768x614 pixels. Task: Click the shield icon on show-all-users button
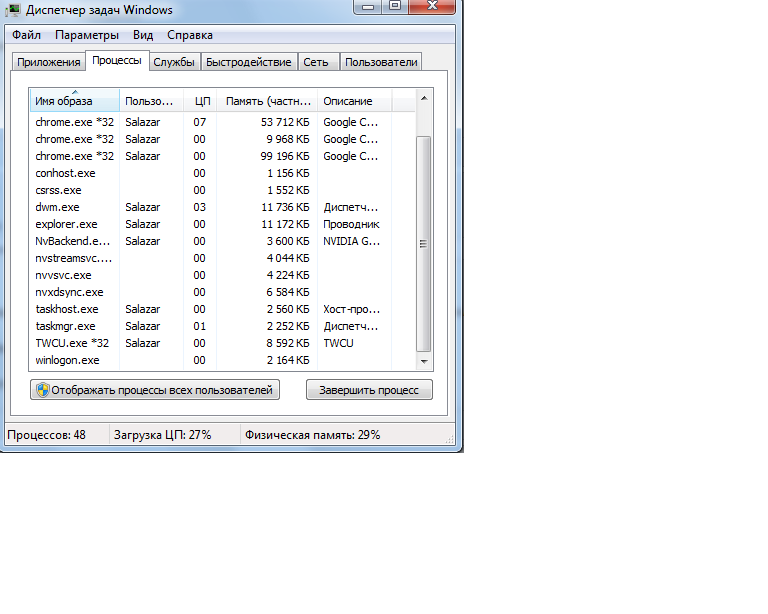pos(43,390)
